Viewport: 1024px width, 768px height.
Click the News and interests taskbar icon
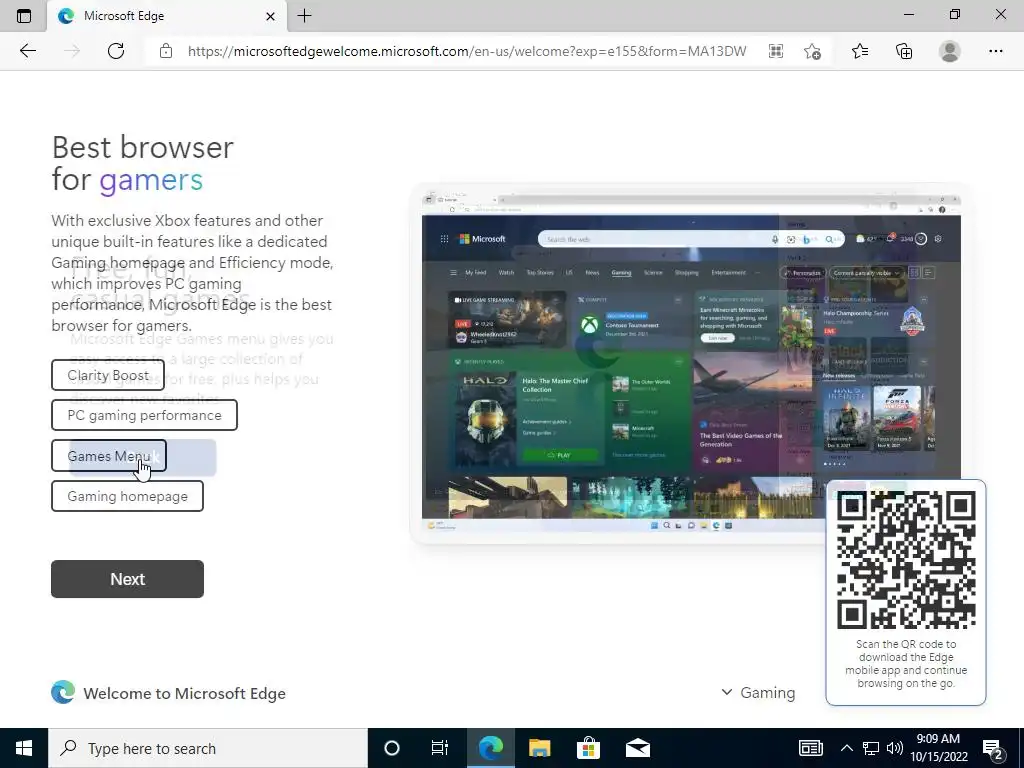coord(811,748)
